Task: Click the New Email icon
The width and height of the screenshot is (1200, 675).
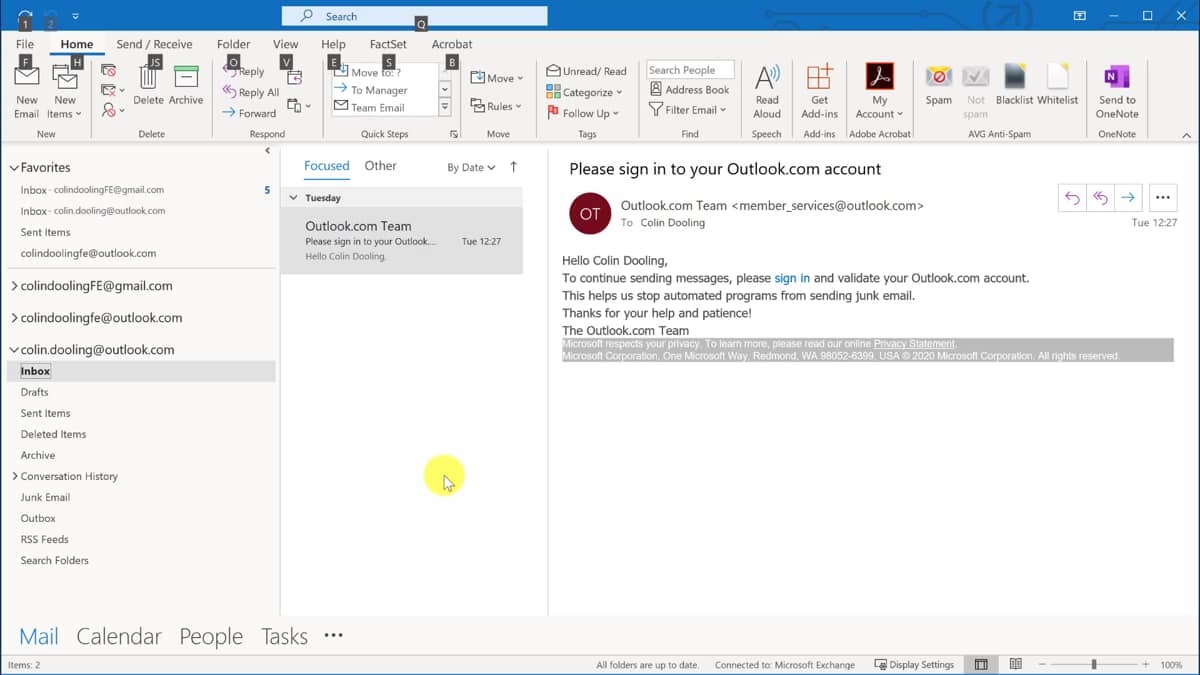Action: [x=27, y=78]
